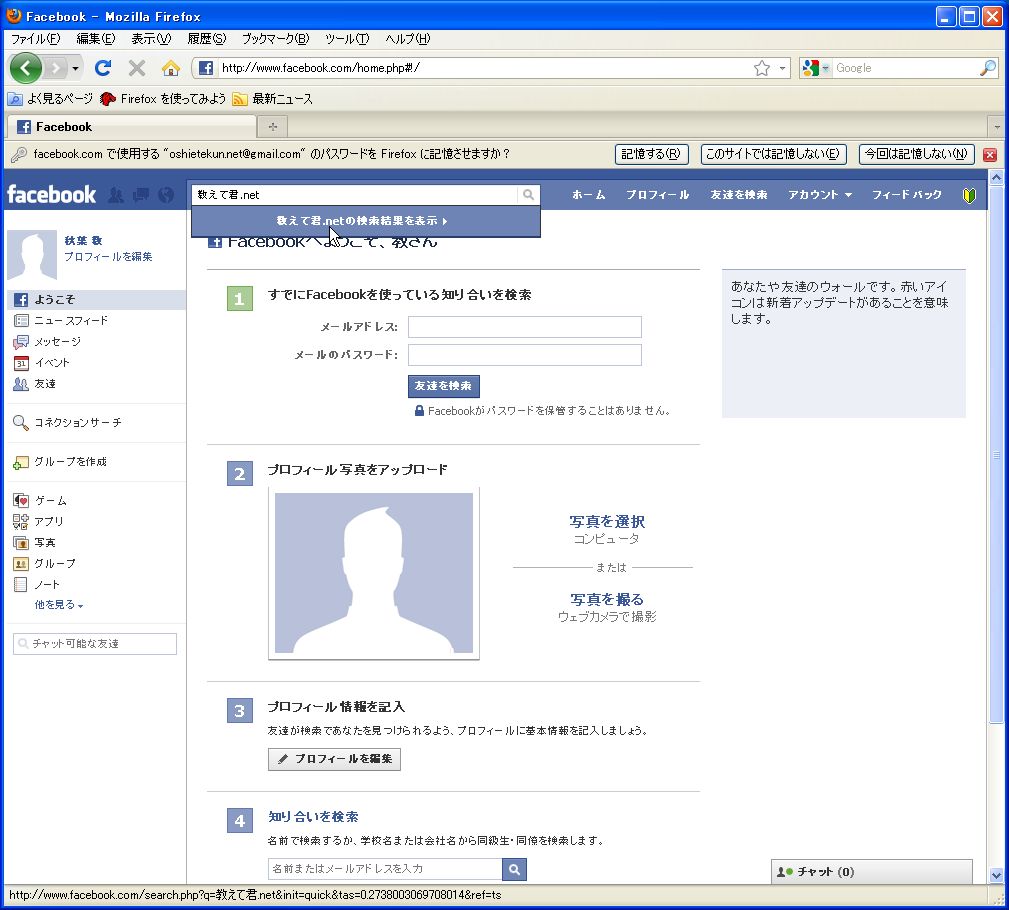1009x910 pixels.
Task: Go to the Firefox home page icon
Action: [x=171, y=68]
